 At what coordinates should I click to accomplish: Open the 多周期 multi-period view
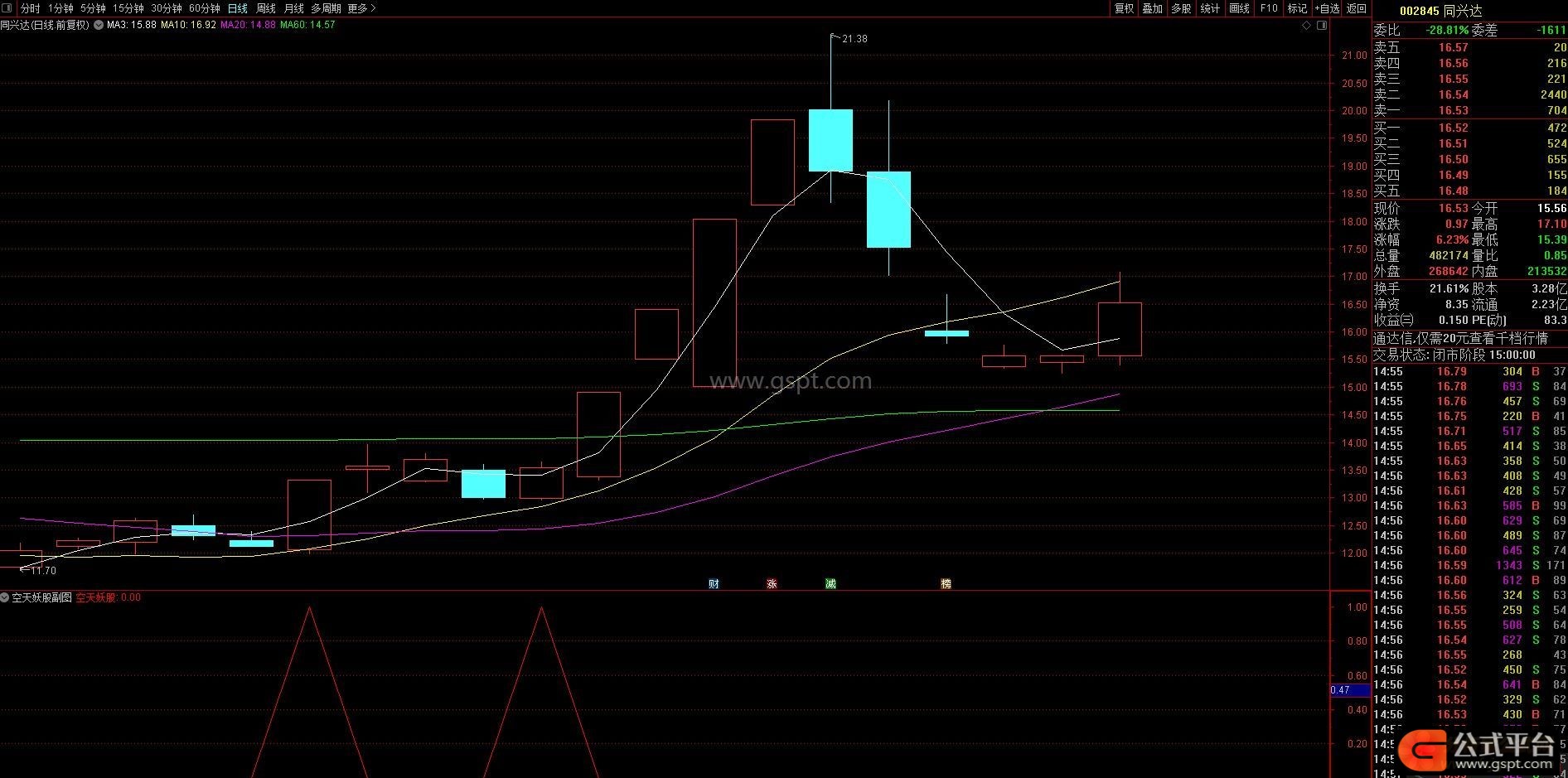tap(327, 8)
